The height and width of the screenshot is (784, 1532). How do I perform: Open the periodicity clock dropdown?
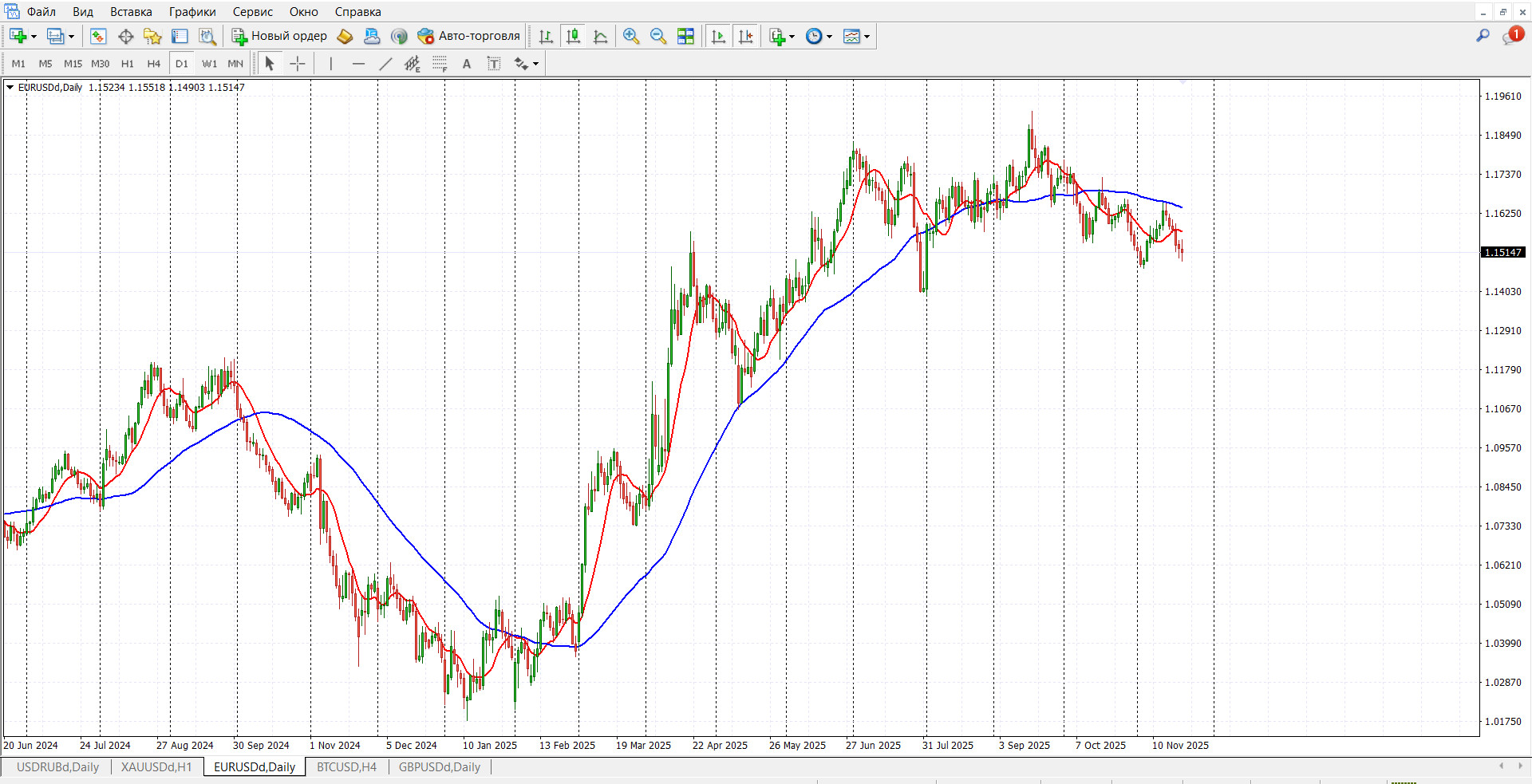(829, 37)
